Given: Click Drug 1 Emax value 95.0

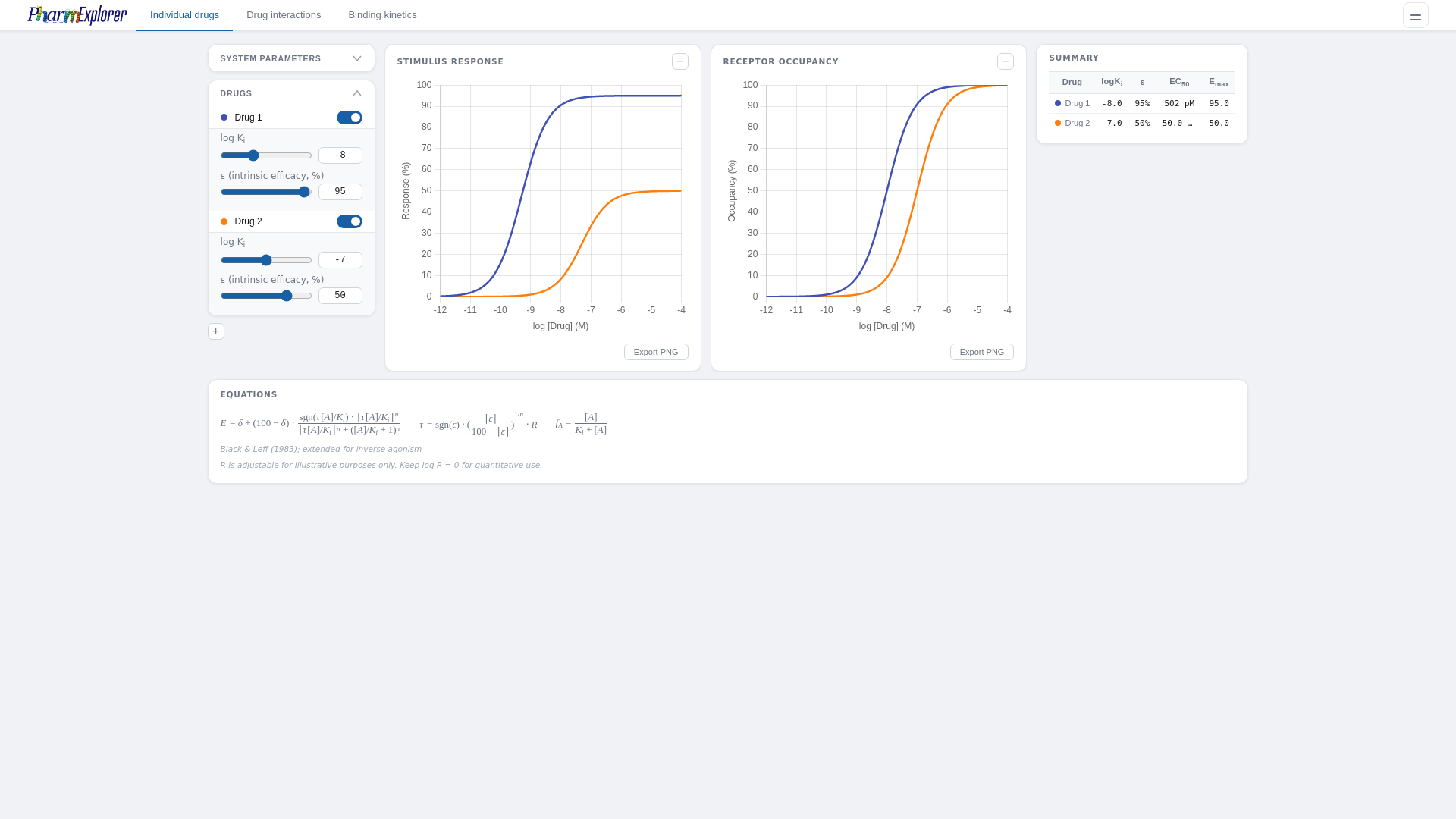Looking at the screenshot, I should (1219, 103).
